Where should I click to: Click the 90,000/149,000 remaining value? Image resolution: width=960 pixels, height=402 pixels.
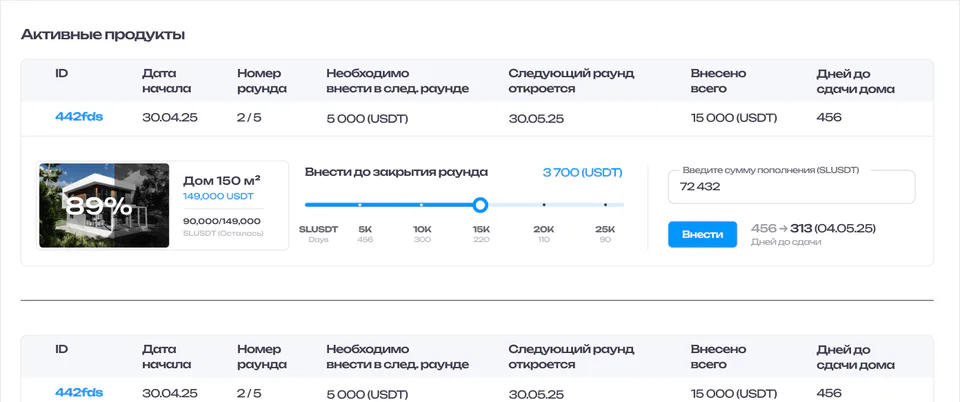222,221
